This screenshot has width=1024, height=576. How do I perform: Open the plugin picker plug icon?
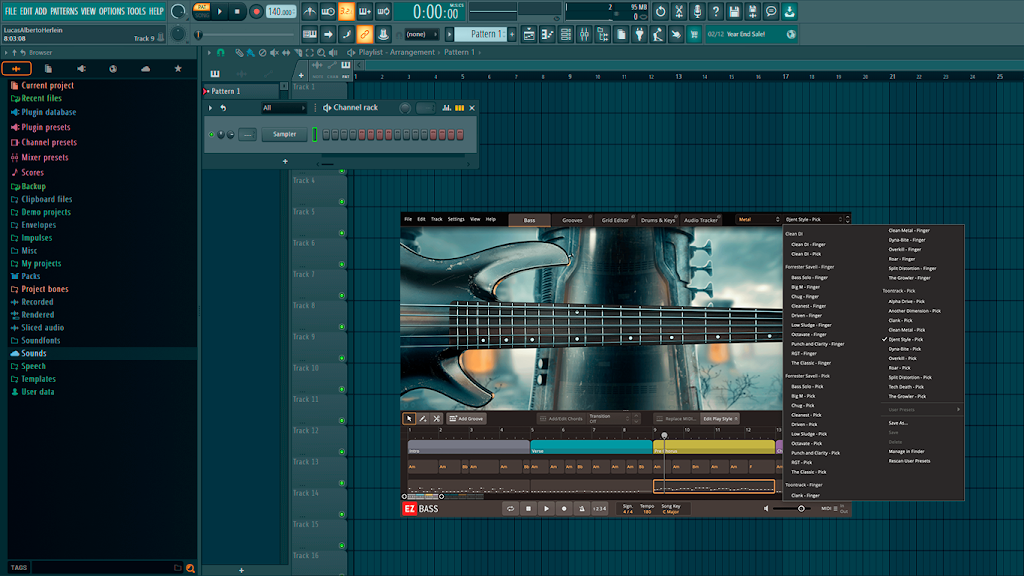click(x=639, y=34)
